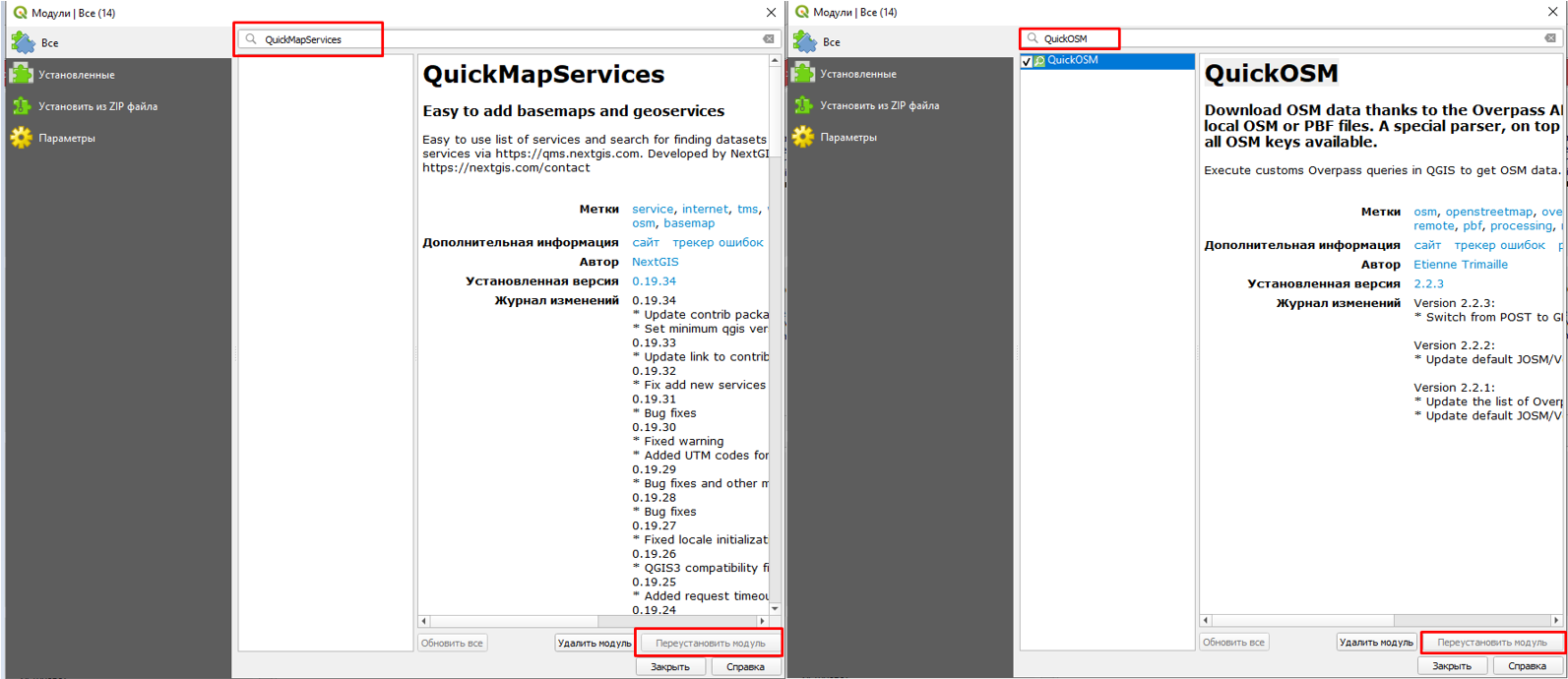Open Установленные in the QuickOSM window sidebar
Viewport: 1568px width, 679px height.
[857, 74]
